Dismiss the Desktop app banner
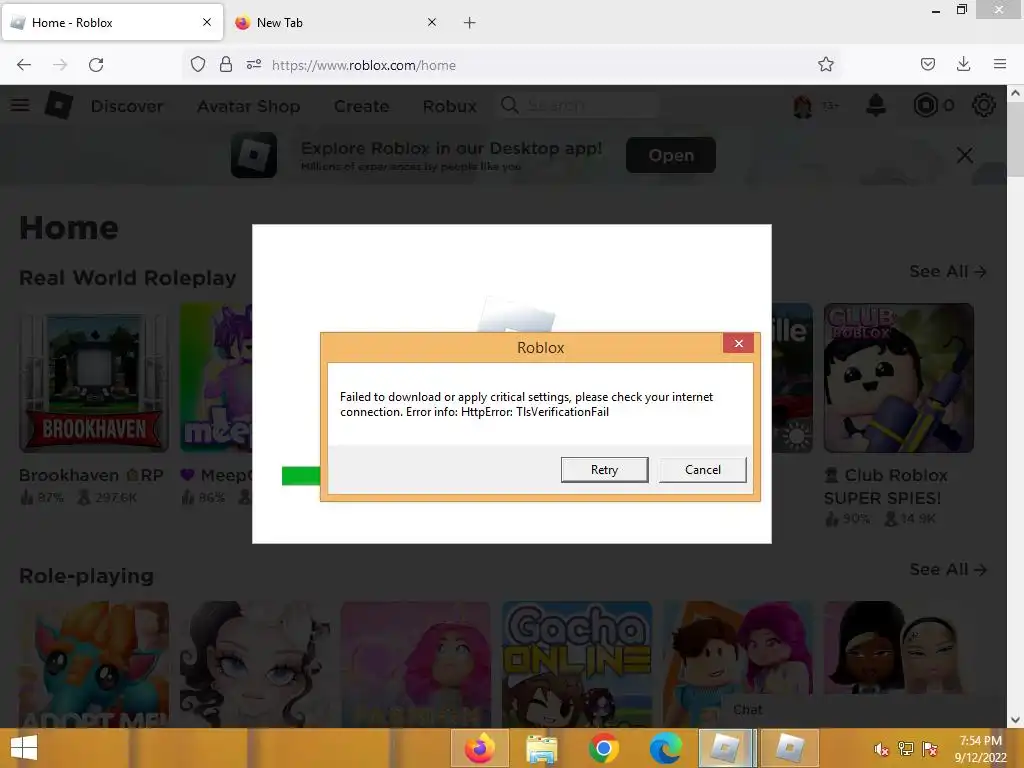The width and height of the screenshot is (1024, 768). click(x=965, y=155)
